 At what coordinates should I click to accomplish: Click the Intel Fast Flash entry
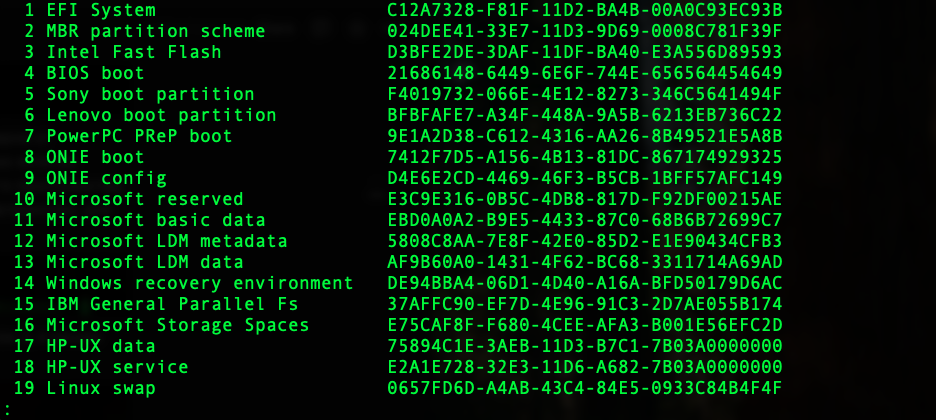click(x=134, y=52)
